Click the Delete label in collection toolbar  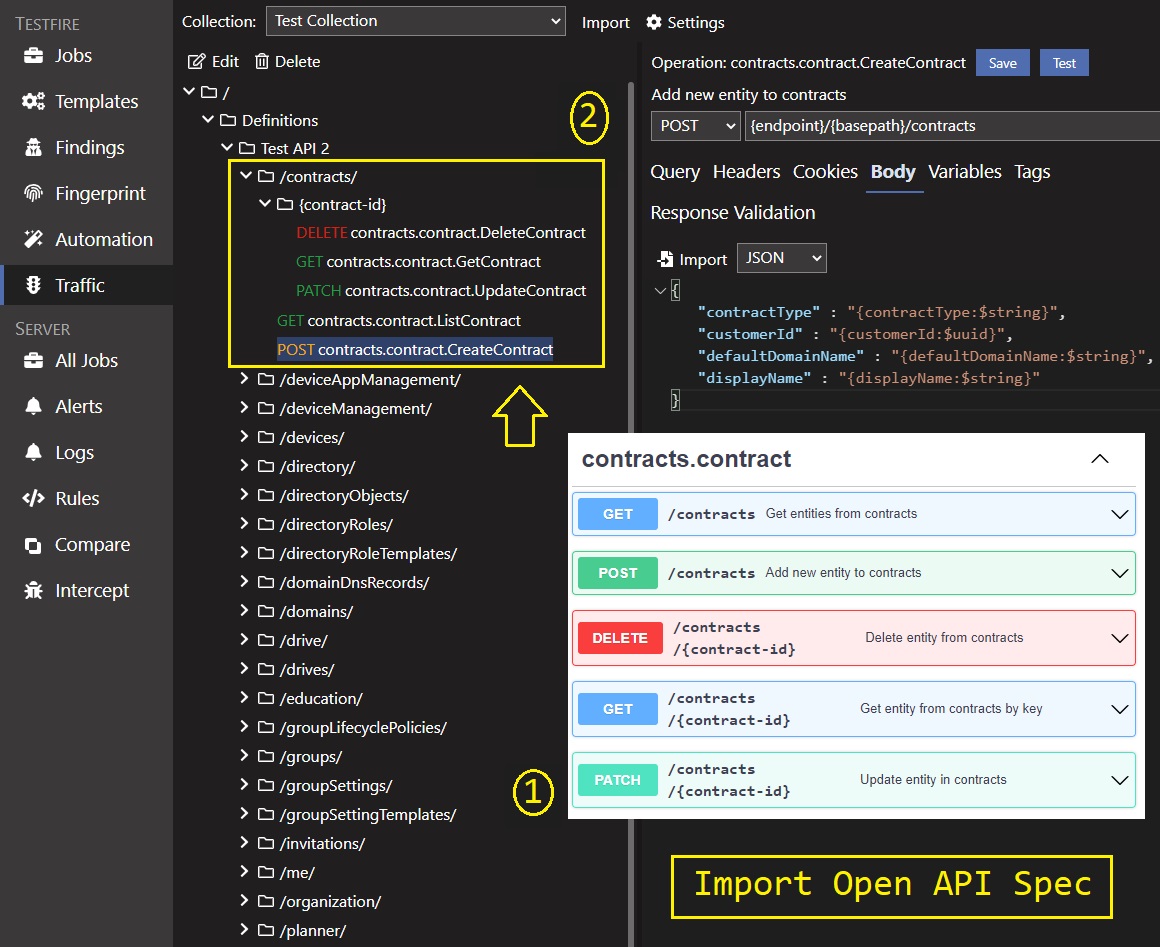297,61
